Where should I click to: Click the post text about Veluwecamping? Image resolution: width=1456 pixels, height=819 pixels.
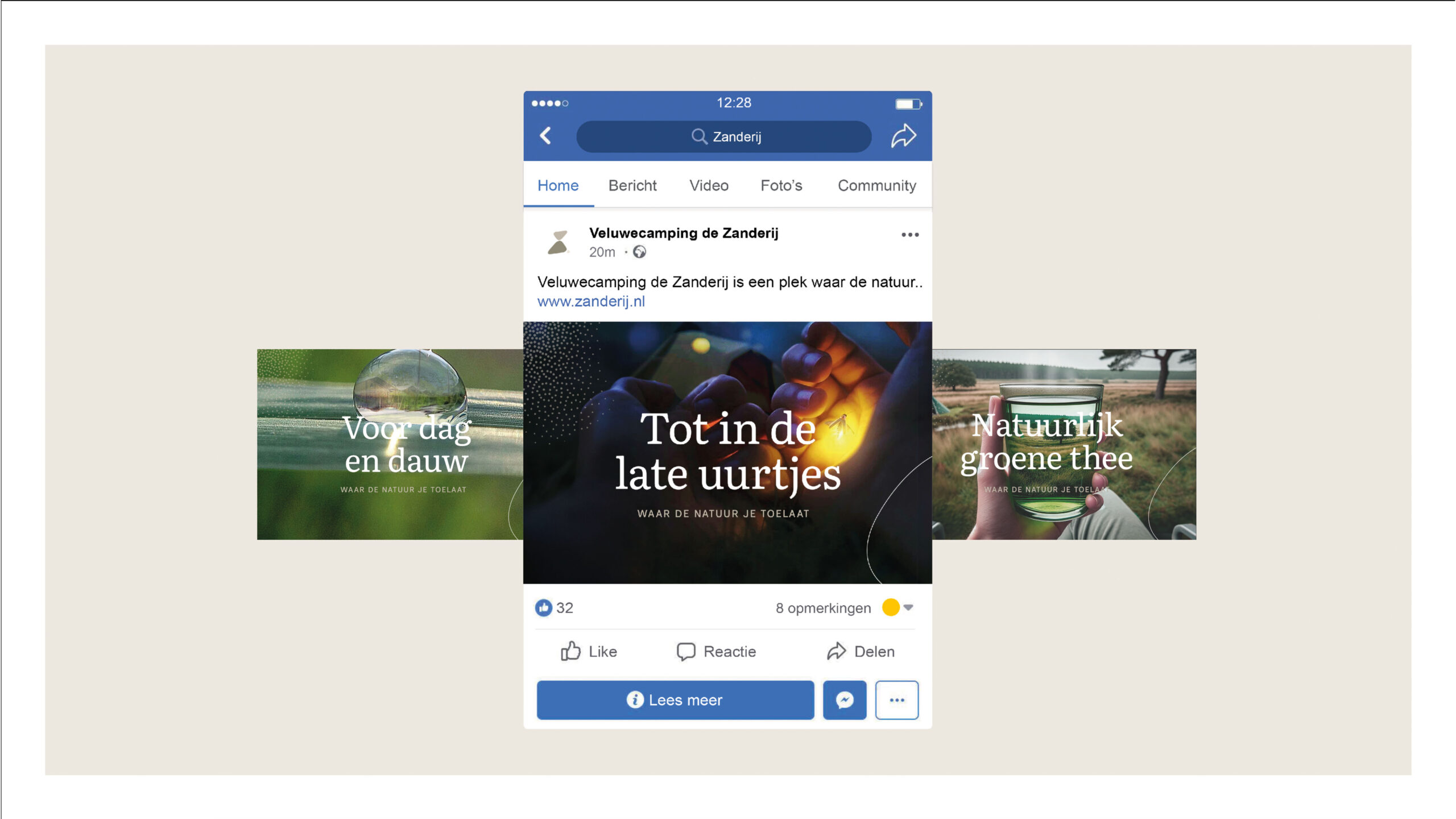tap(730, 282)
